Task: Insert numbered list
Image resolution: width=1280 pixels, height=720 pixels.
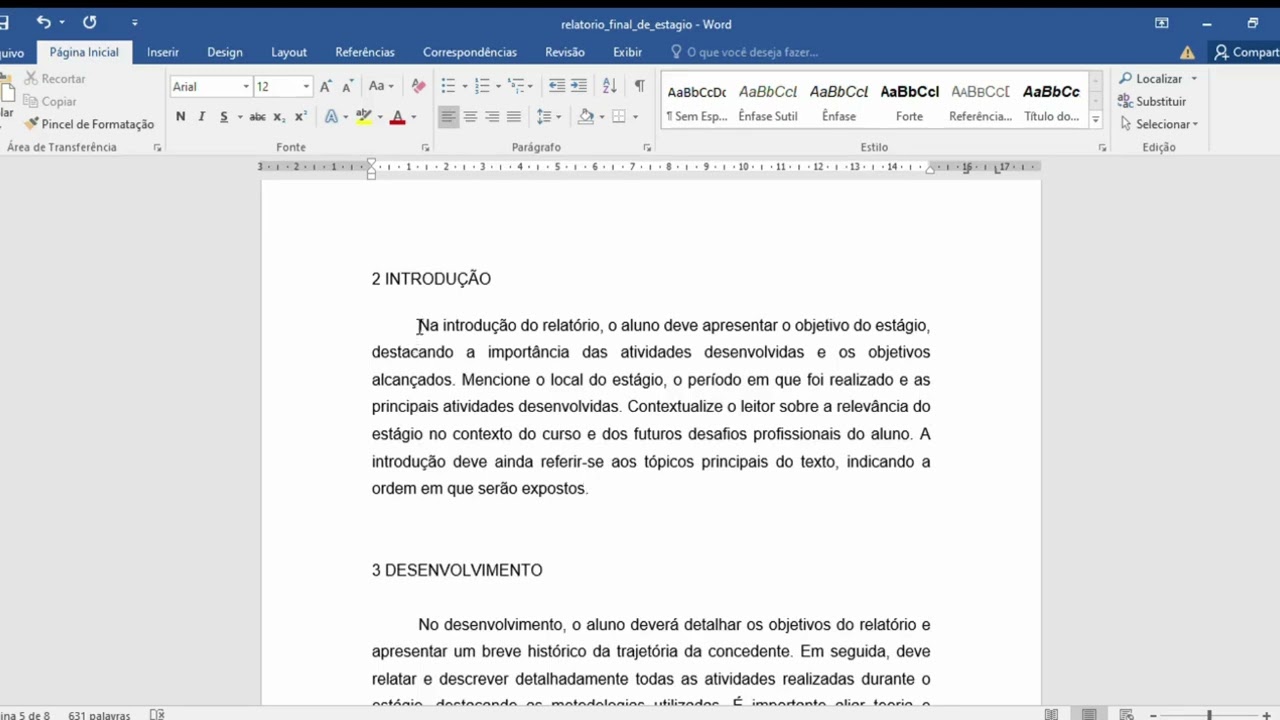Action: click(482, 86)
